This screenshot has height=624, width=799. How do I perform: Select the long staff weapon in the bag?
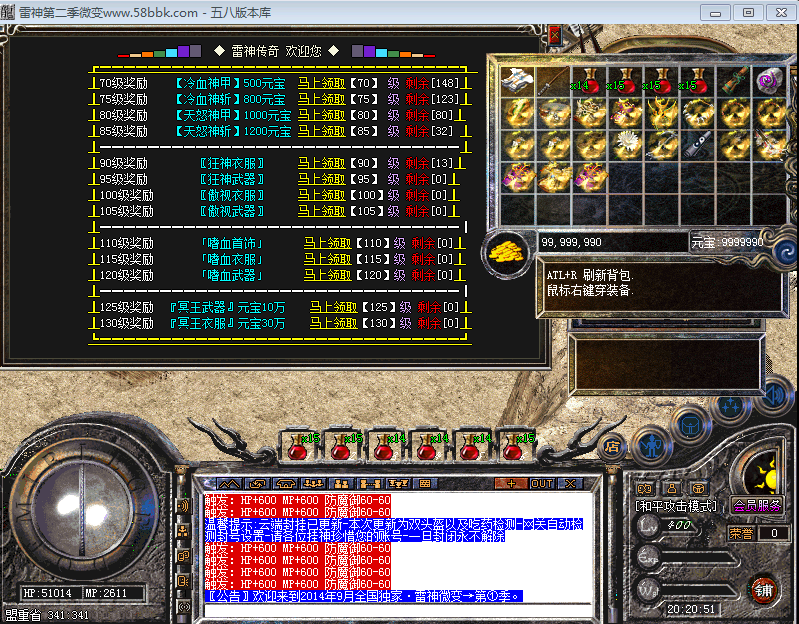[553, 82]
